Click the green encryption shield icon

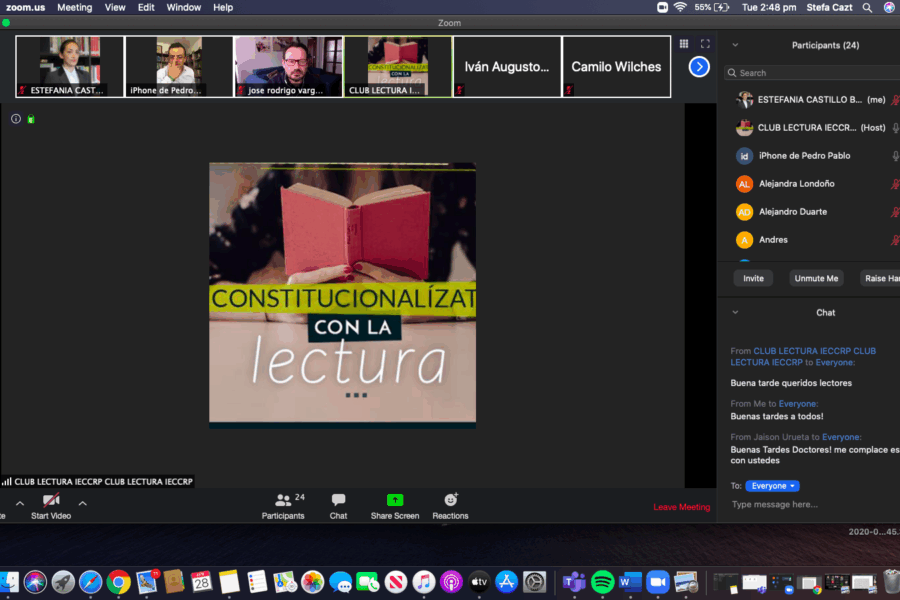pos(31,120)
